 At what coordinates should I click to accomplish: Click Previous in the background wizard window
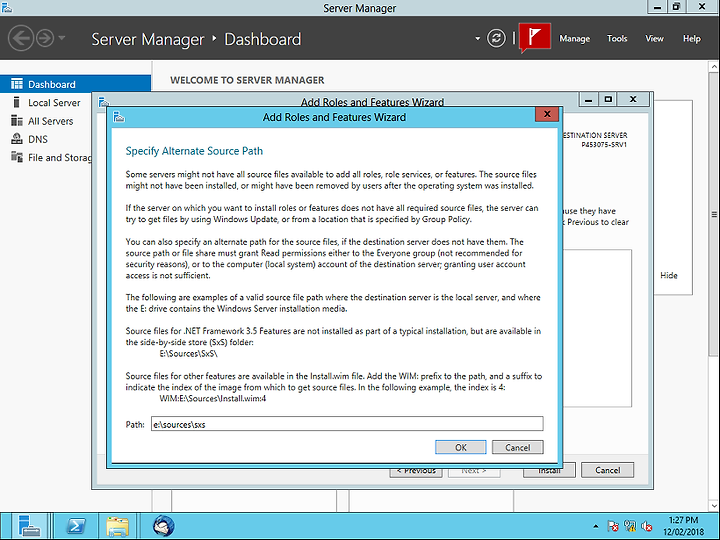[416, 472]
